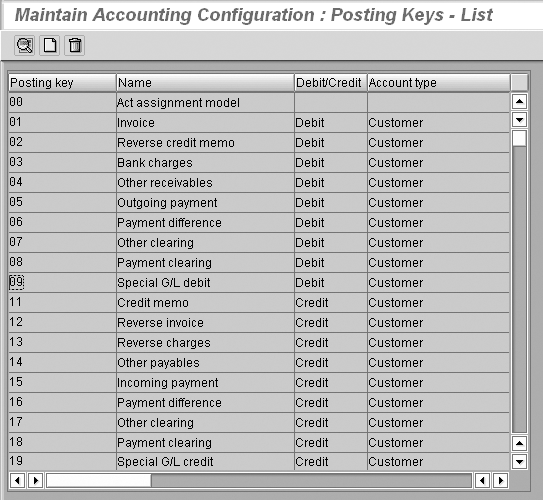Viewport: 543px width, 500px height.
Task: Click the far-right horizontal scroll right arrow
Action: tap(500, 480)
